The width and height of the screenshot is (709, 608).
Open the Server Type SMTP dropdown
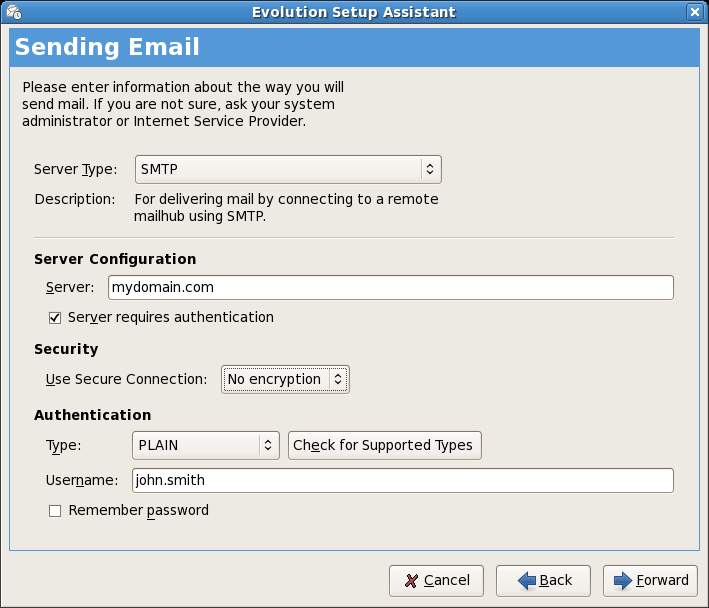tap(287, 169)
